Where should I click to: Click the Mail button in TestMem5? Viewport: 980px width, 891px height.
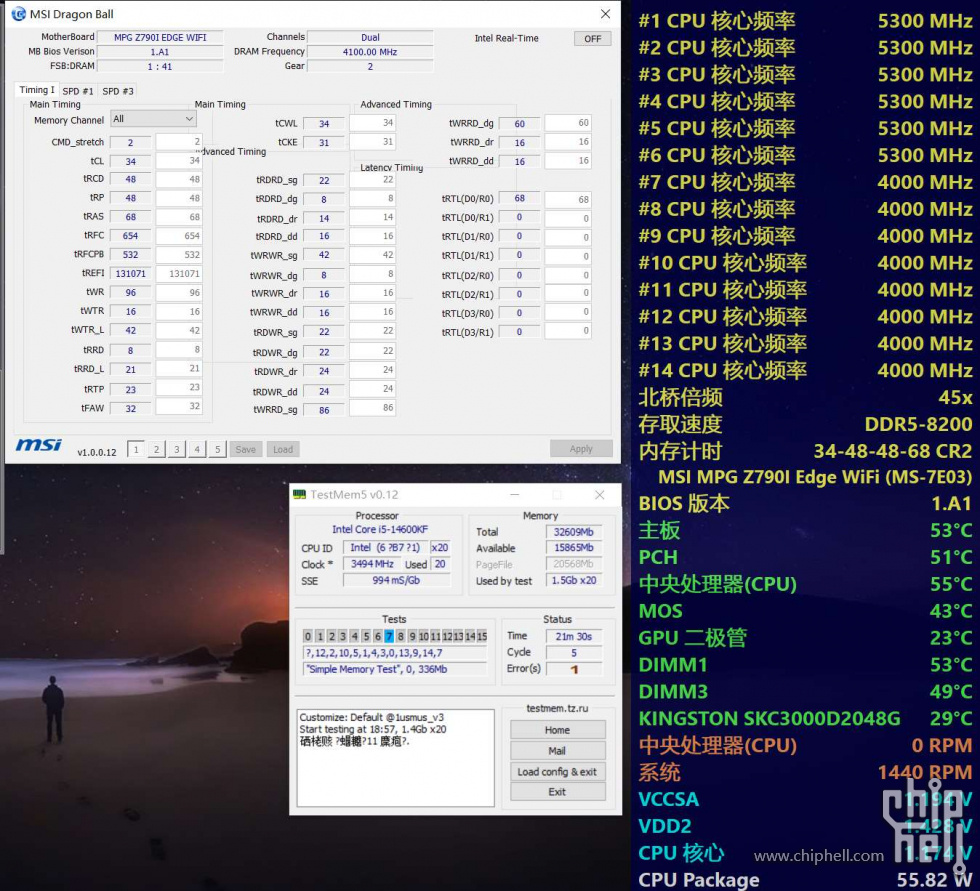point(558,750)
